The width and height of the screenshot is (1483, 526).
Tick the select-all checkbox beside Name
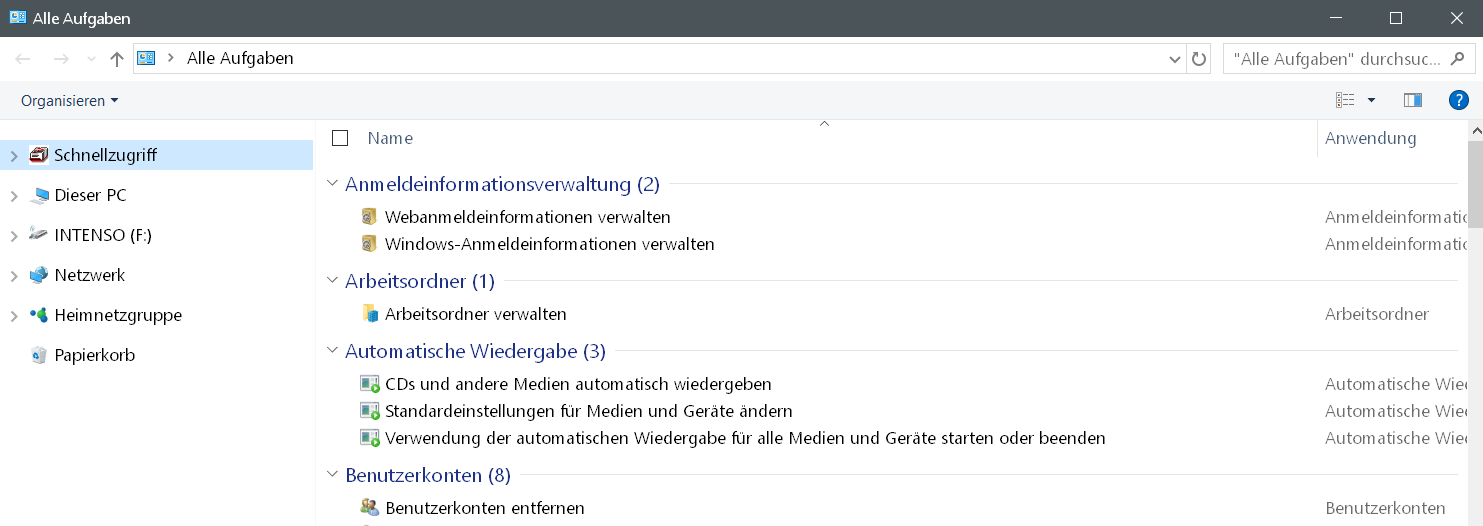(x=340, y=138)
